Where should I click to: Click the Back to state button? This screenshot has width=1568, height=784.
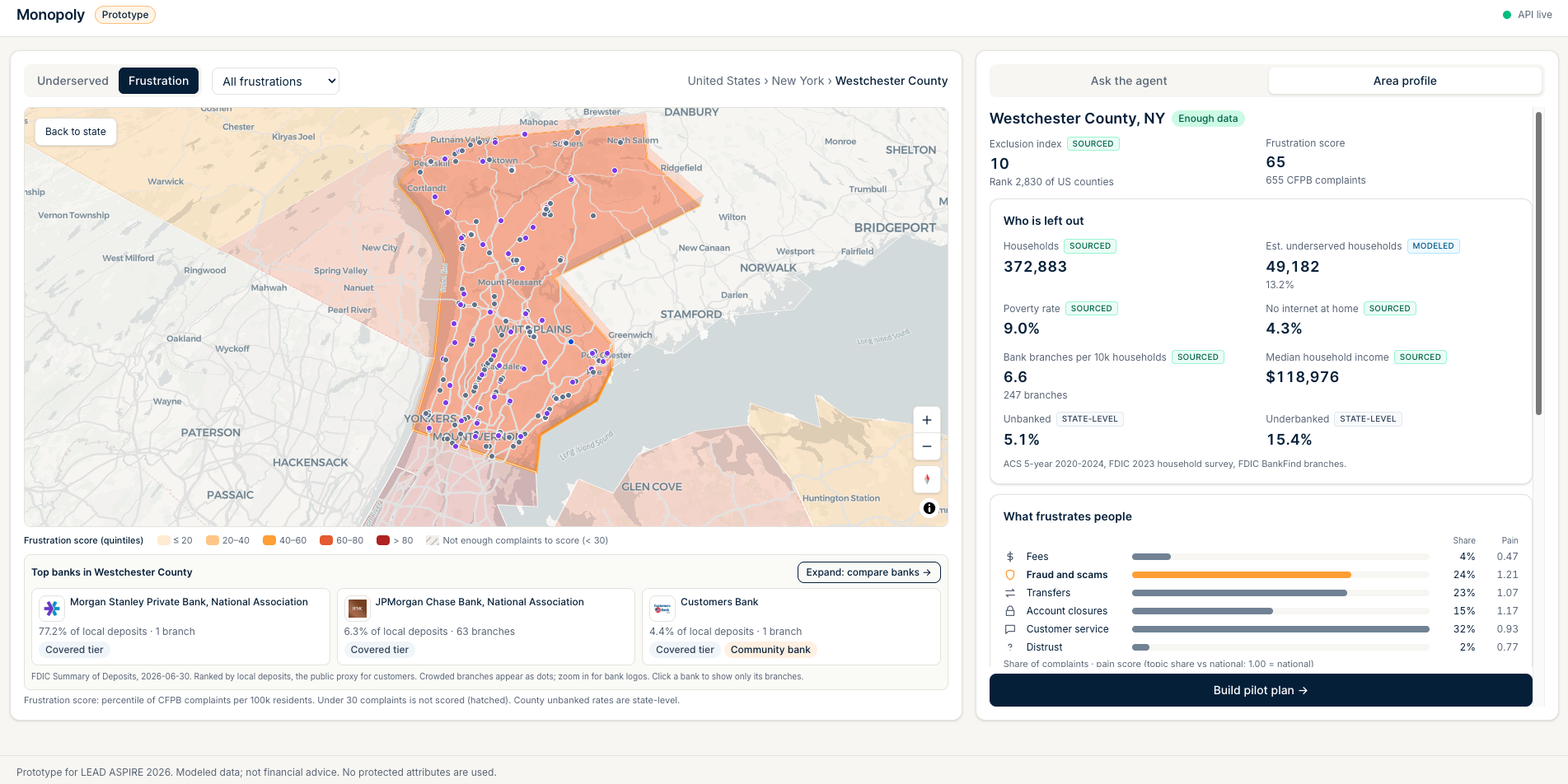[x=76, y=132]
